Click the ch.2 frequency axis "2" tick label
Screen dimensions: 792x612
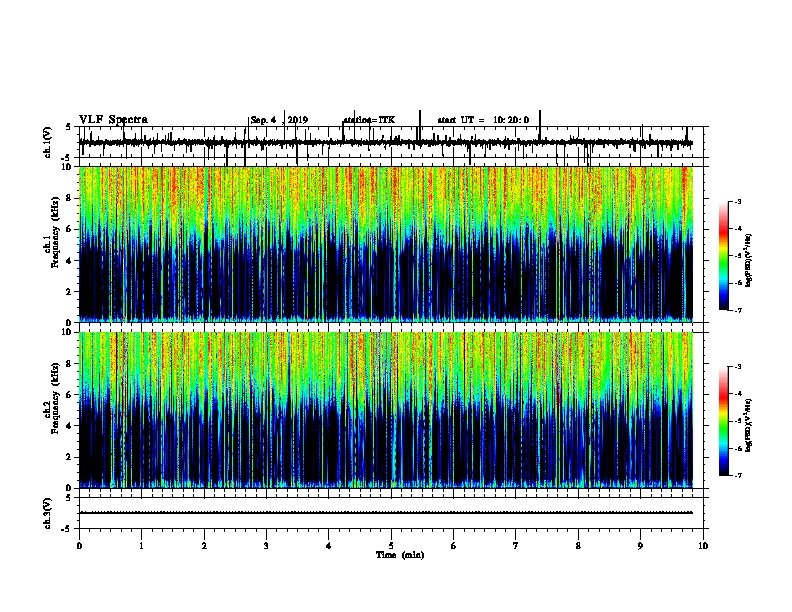[69, 457]
